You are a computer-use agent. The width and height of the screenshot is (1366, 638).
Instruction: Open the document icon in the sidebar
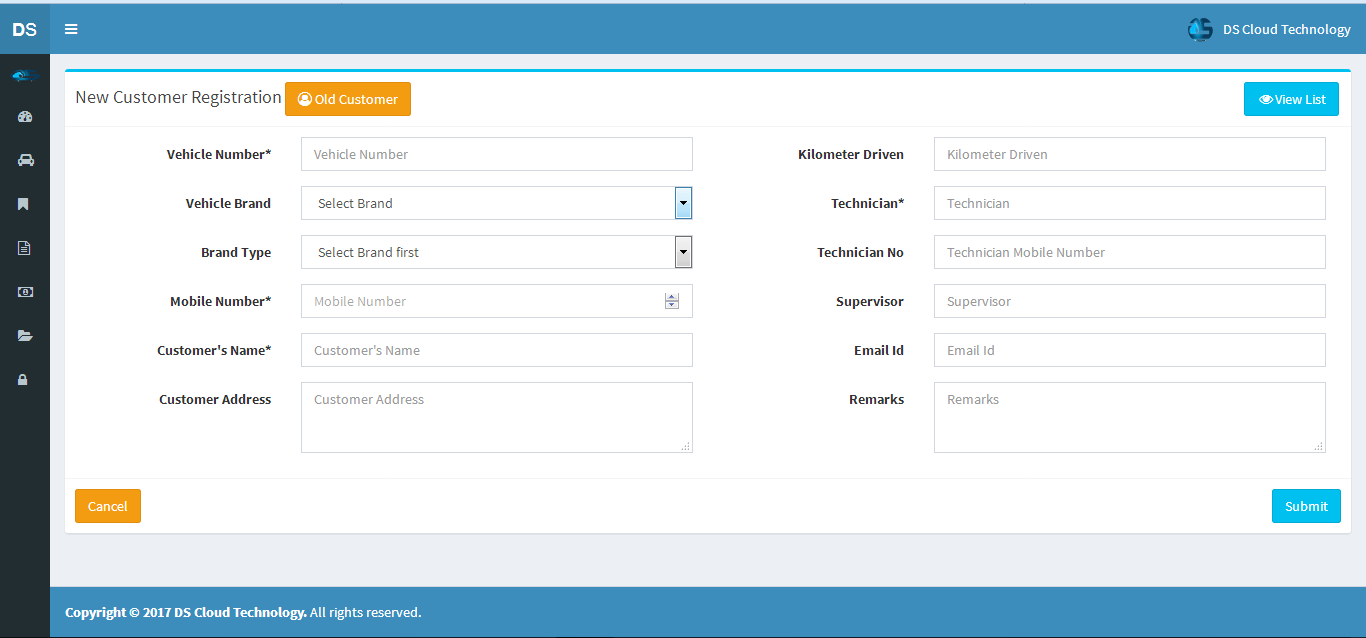[x=23, y=247]
